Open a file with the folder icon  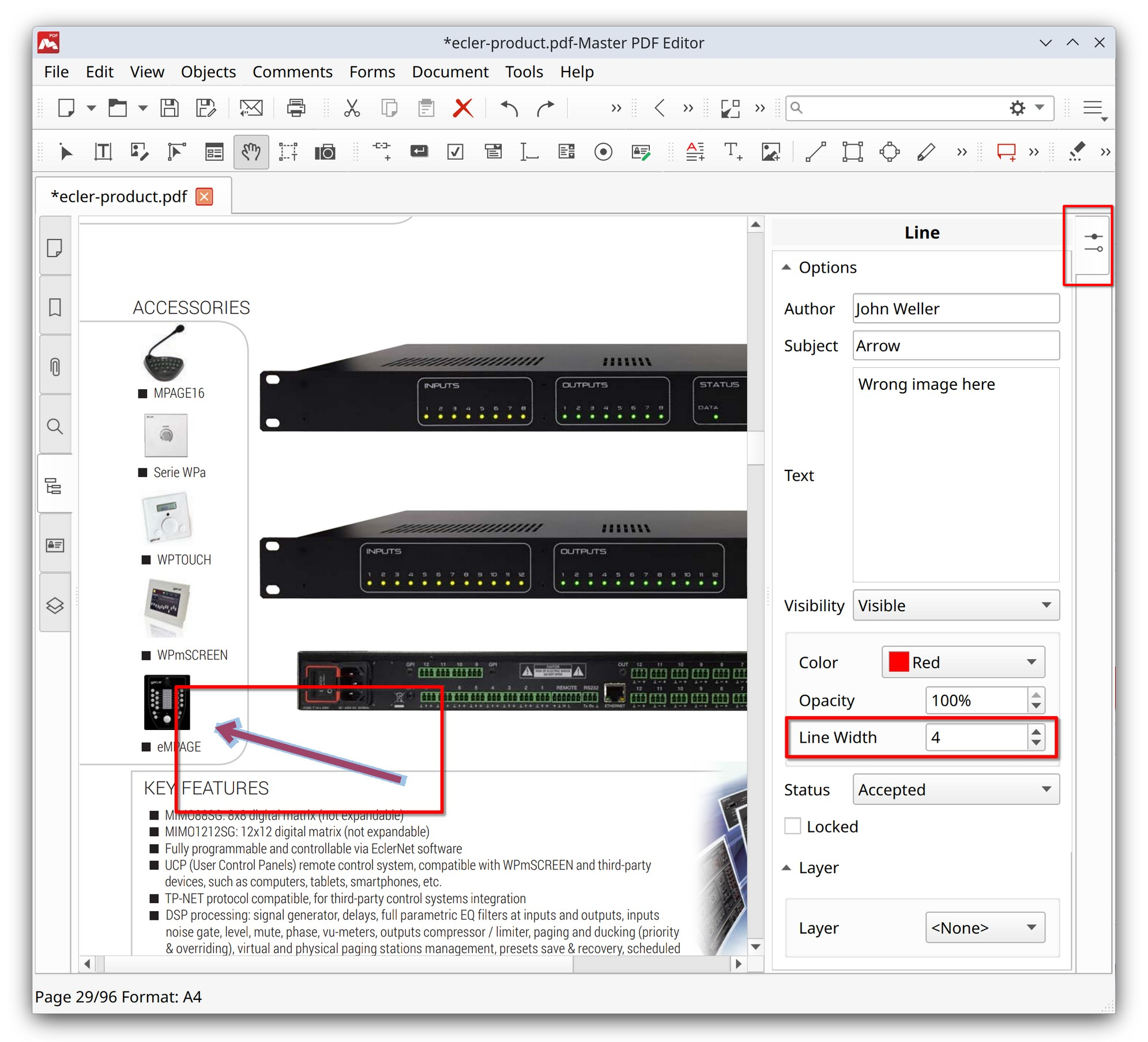[118, 108]
